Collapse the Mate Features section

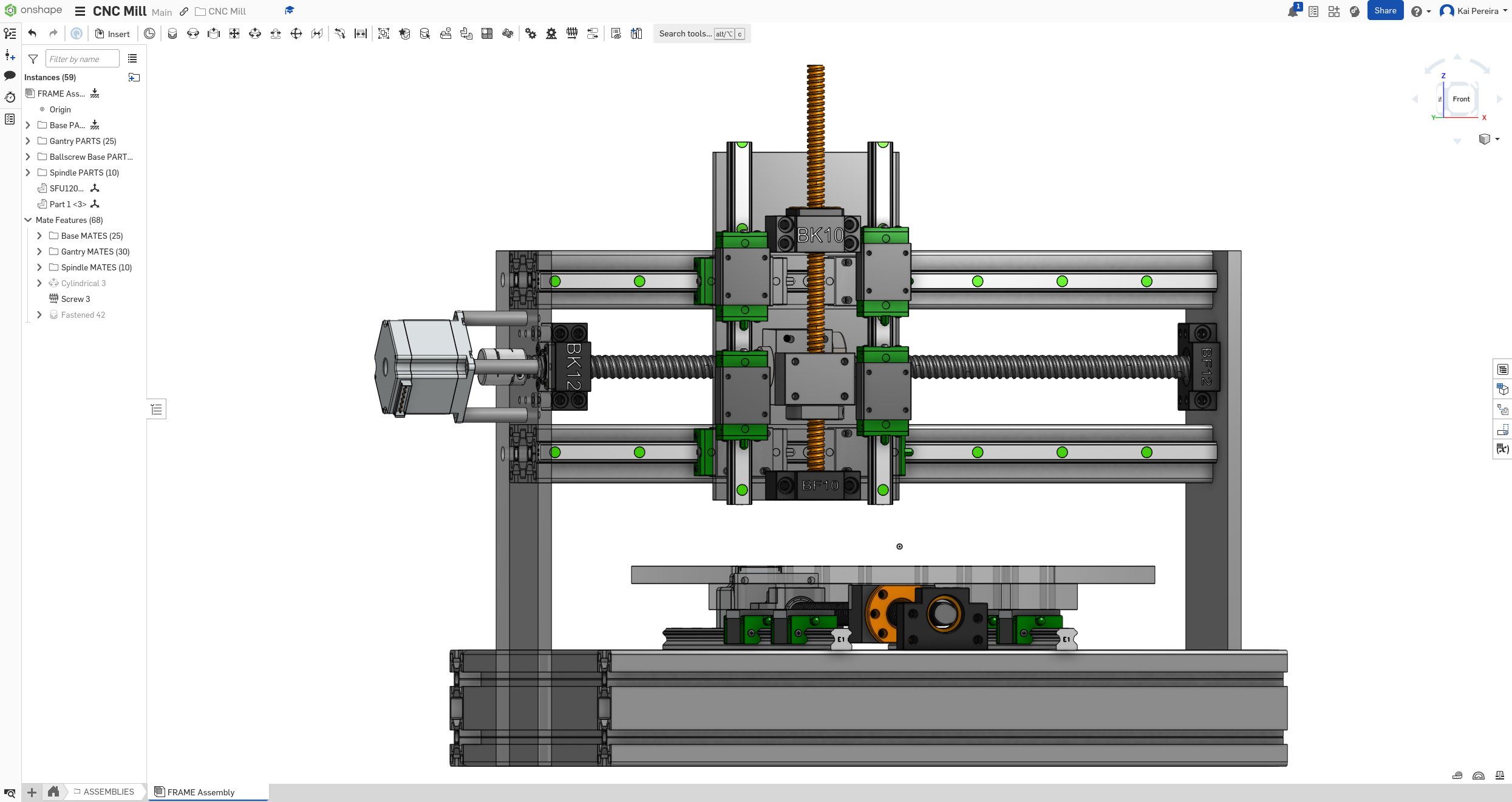coord(28,220)
